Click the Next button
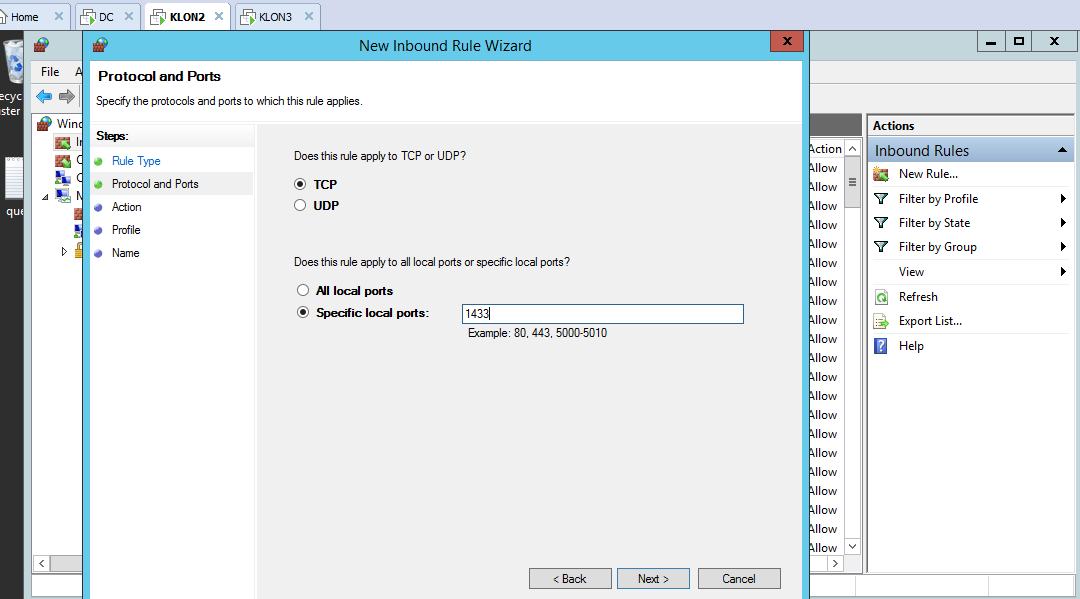The height and width of the screenshot is (599, 1080). [x=653, y=579]
